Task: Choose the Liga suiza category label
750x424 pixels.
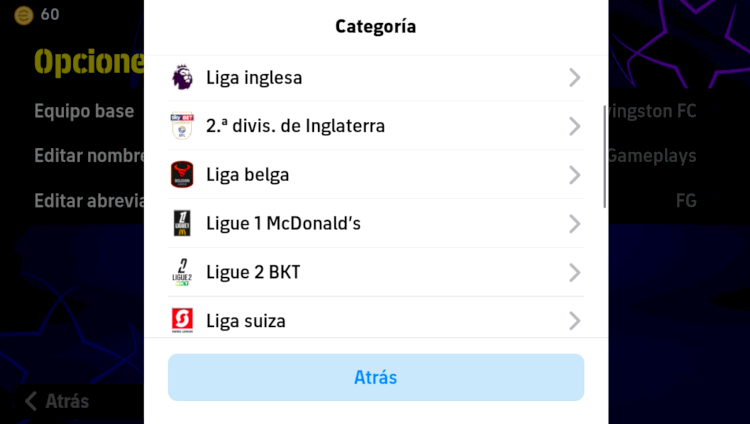Action: (246, 321)
